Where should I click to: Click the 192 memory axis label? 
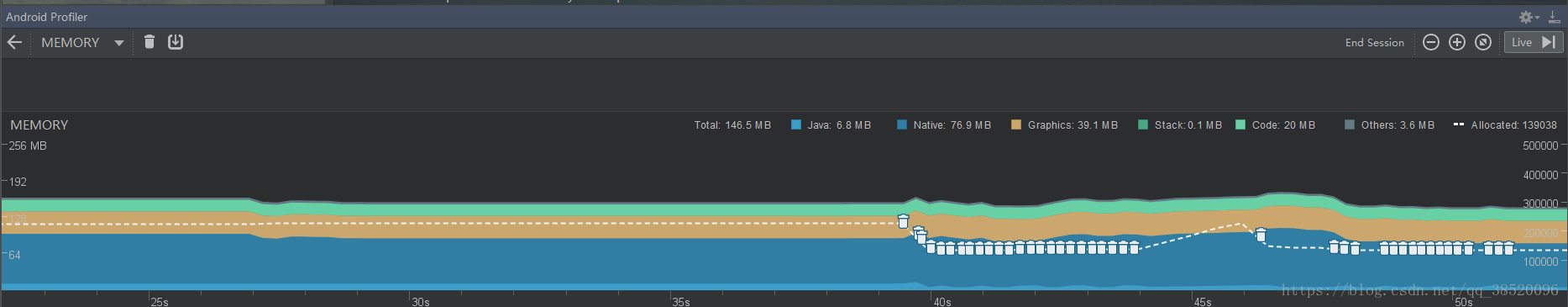click(18, 182)
